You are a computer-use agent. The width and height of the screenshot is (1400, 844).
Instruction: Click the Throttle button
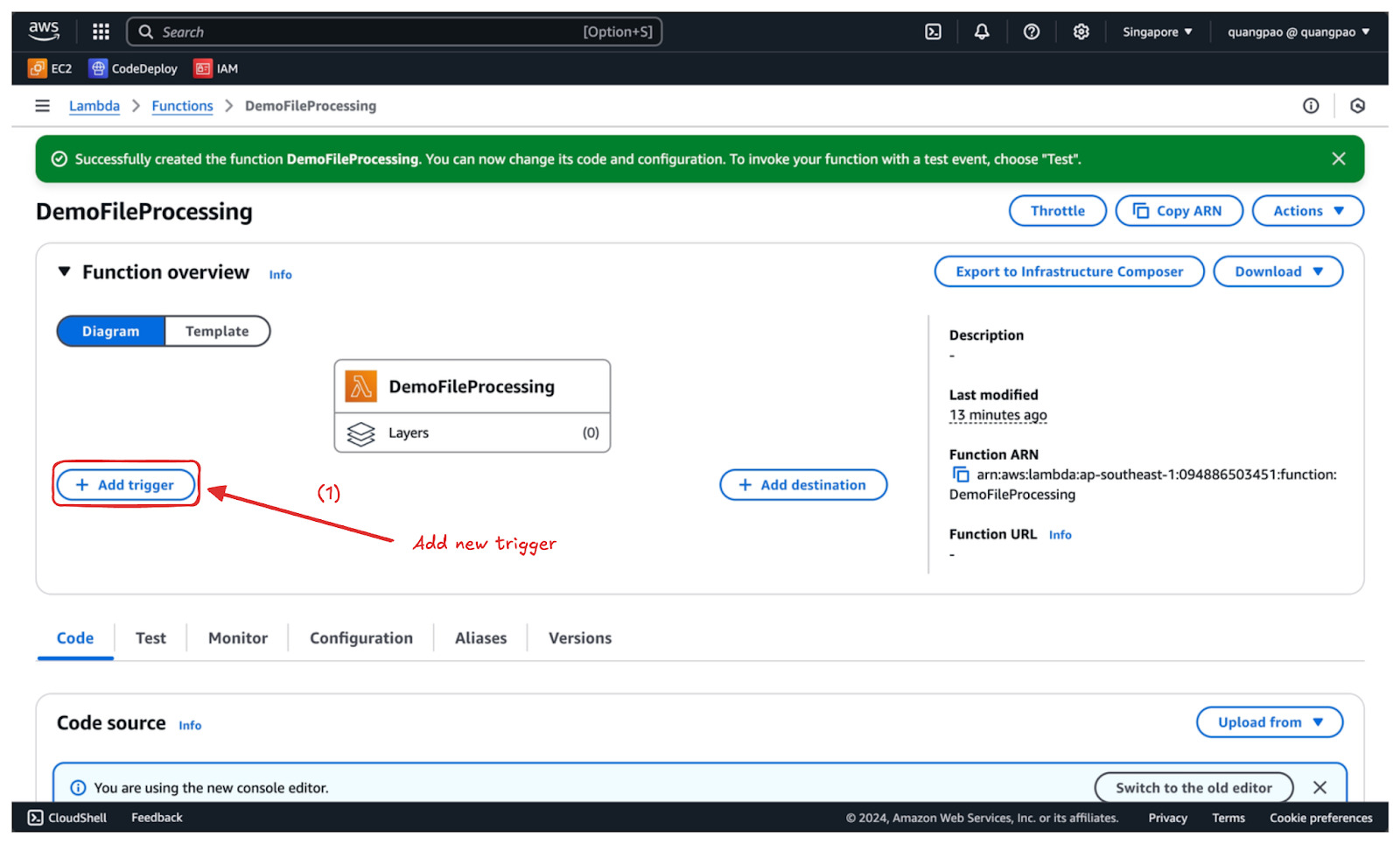coord(1058,211)
